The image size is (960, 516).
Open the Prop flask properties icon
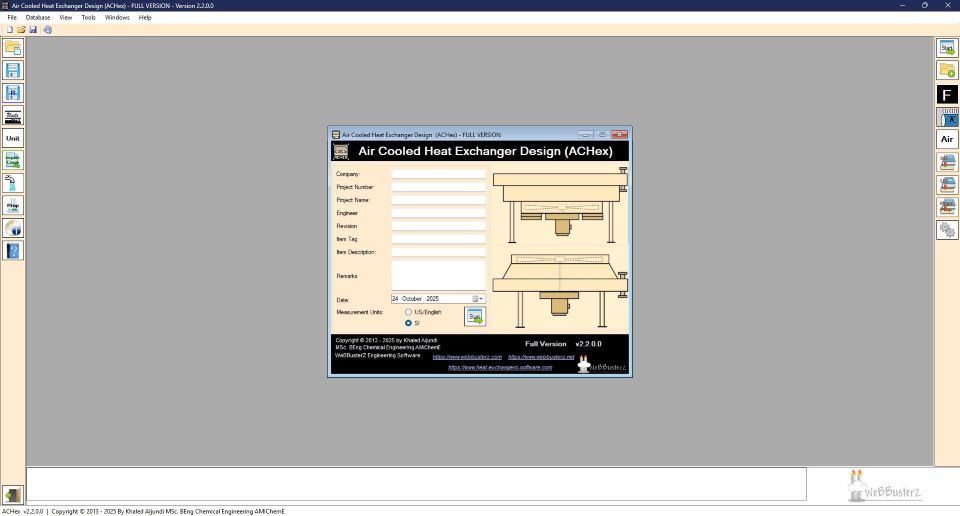tap(13, 206)
